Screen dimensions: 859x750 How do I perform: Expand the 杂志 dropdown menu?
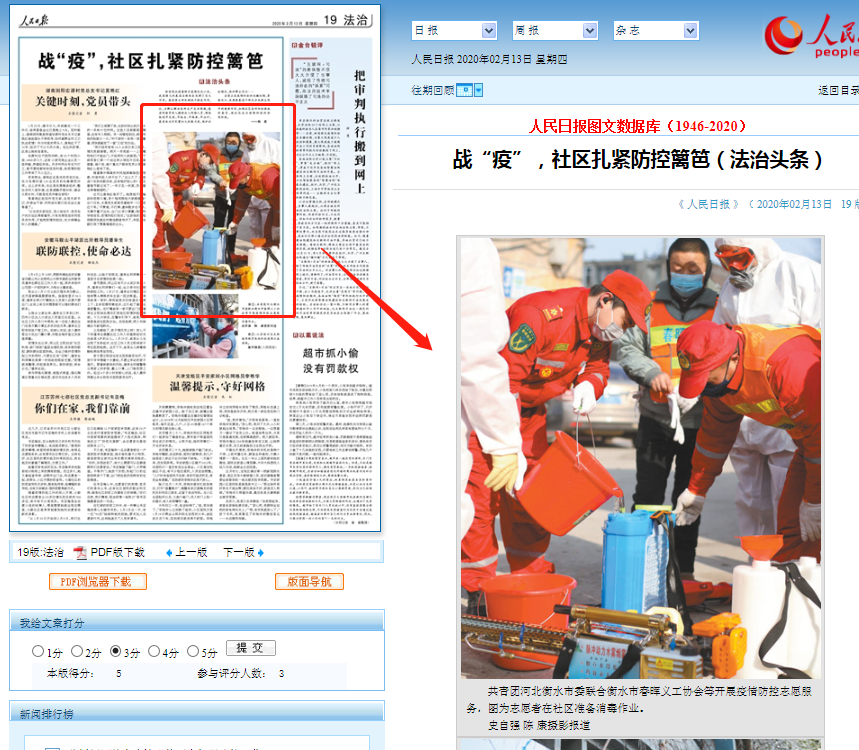[x=655, y=31]
